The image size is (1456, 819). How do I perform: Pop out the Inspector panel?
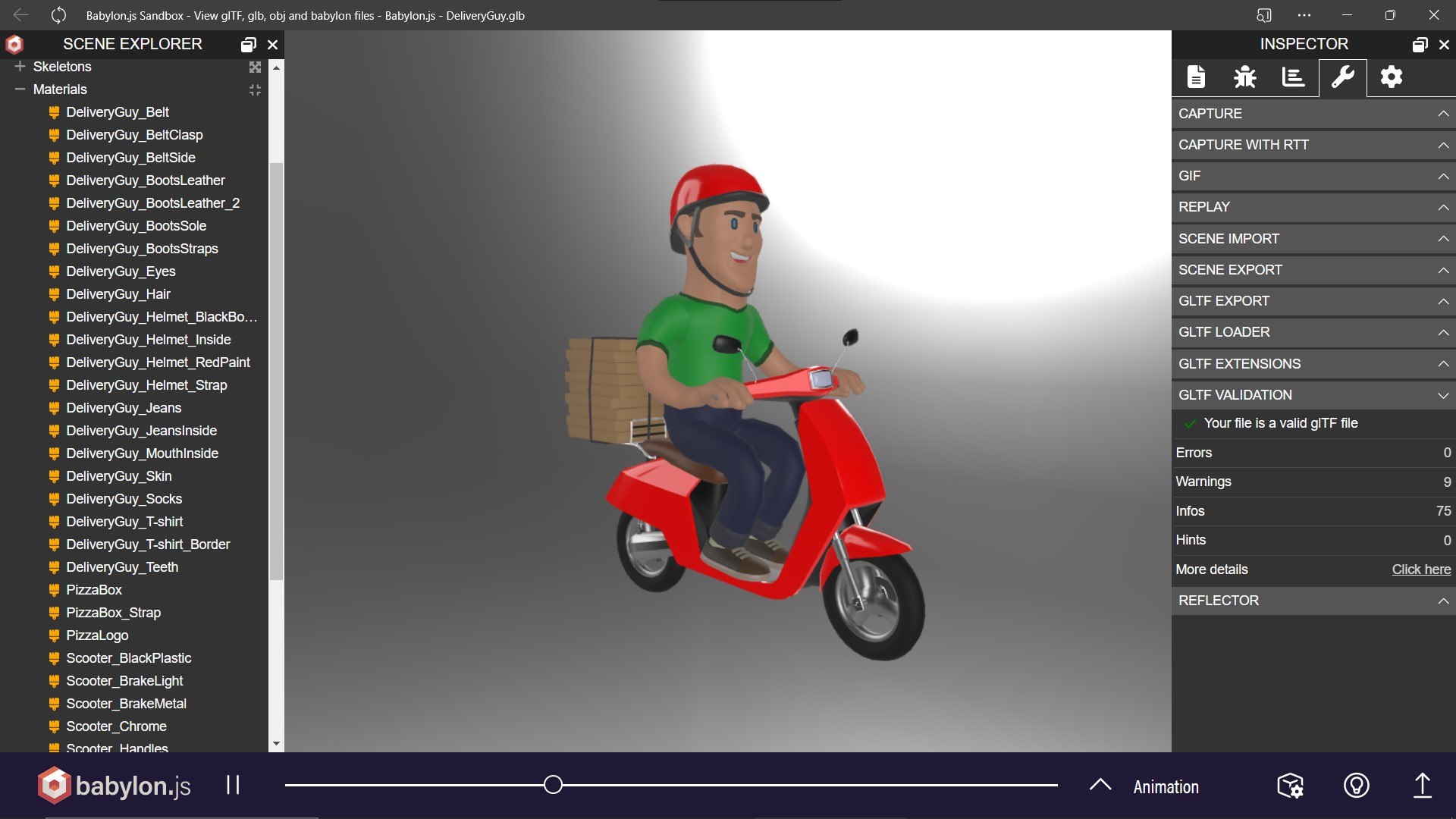[x=1420, y=45]
